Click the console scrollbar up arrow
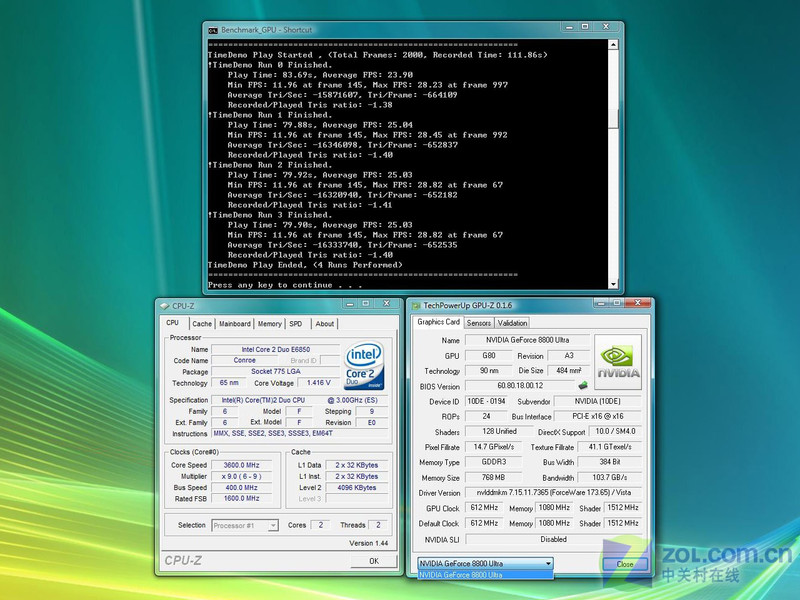800x600 pixels. [x=613, y=45]
